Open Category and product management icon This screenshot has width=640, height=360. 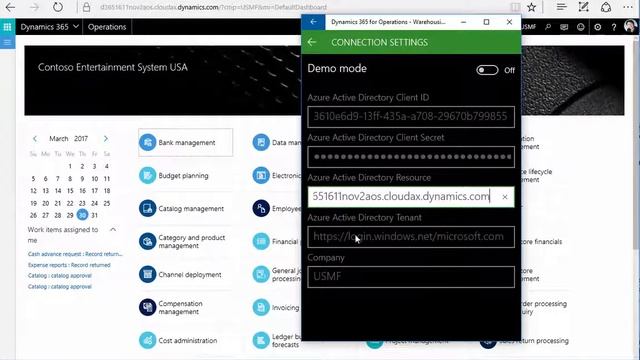147,241
